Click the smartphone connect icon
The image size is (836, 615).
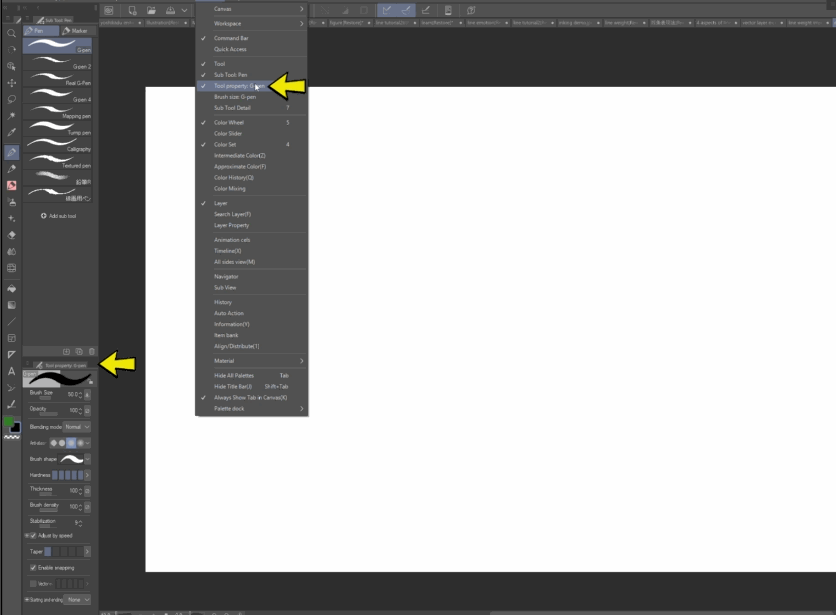448,10
